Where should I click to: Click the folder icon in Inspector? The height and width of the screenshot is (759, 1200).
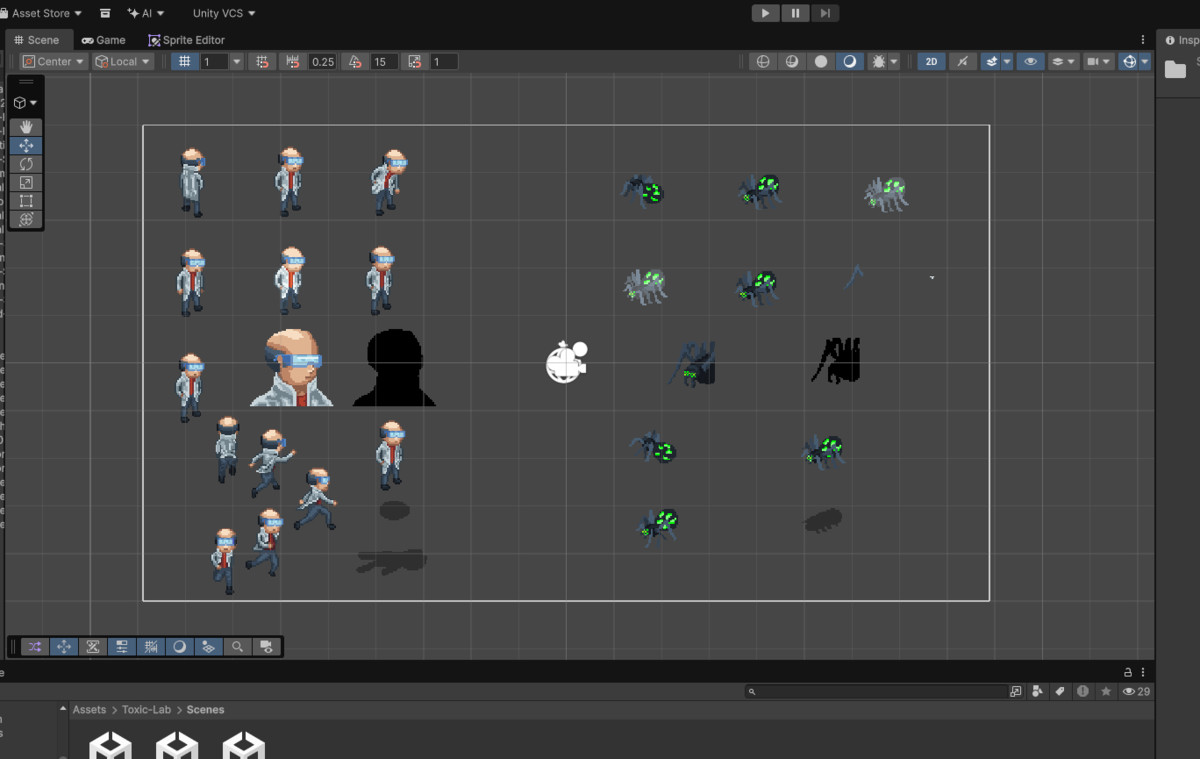coord(1175,69)
